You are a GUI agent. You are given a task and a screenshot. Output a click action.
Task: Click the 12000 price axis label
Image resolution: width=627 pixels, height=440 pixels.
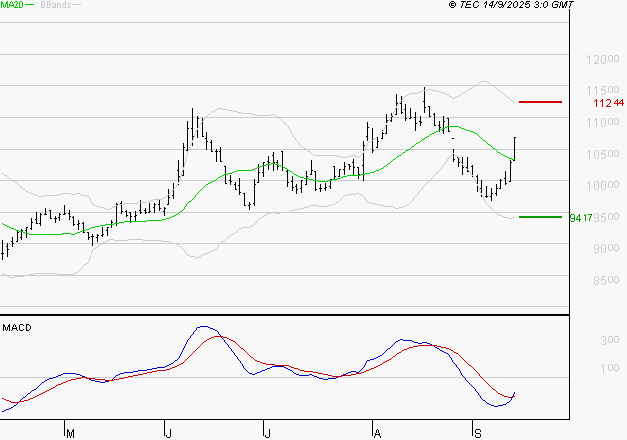click(x=603, y=60)
